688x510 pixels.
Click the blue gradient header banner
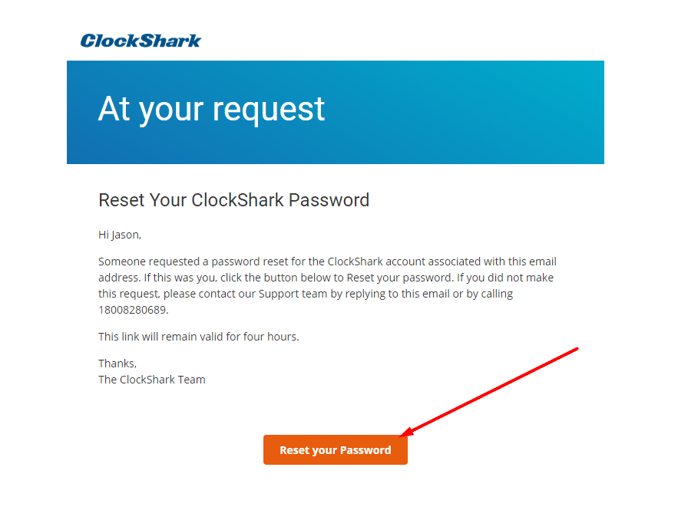click(335, 112)
